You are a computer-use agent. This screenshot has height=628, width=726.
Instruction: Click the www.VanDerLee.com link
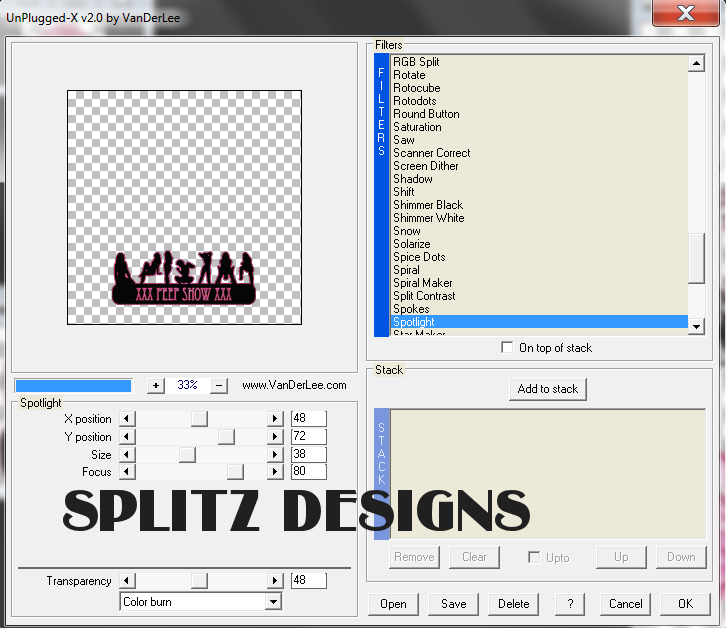pos(294,385)
